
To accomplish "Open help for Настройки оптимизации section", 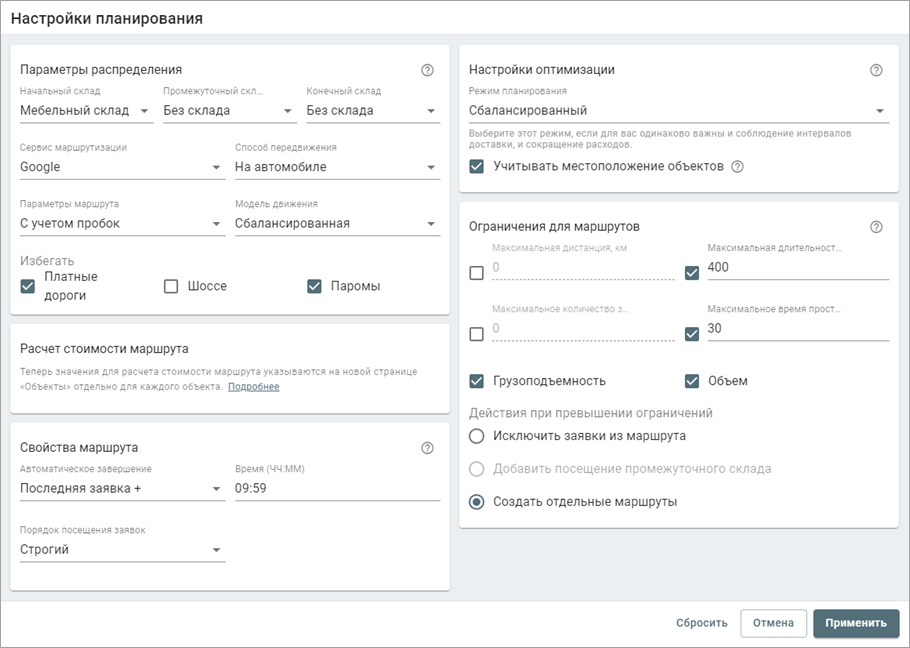I will 877,70.
